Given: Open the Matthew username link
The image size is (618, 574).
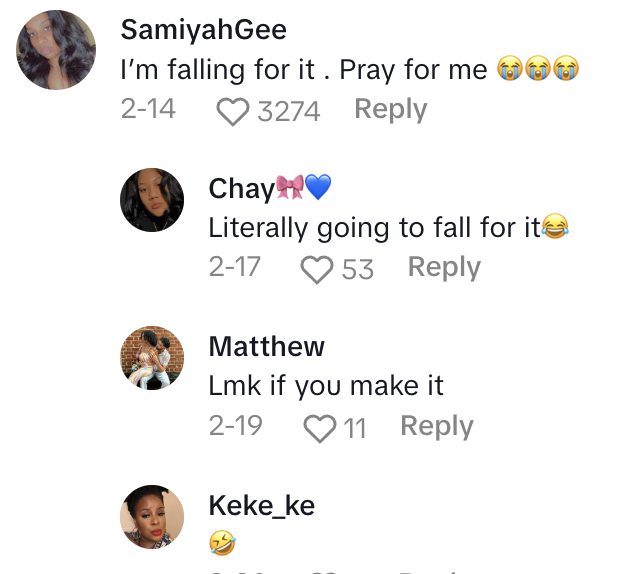Looking at the screenshot, I should pos(266,346).
